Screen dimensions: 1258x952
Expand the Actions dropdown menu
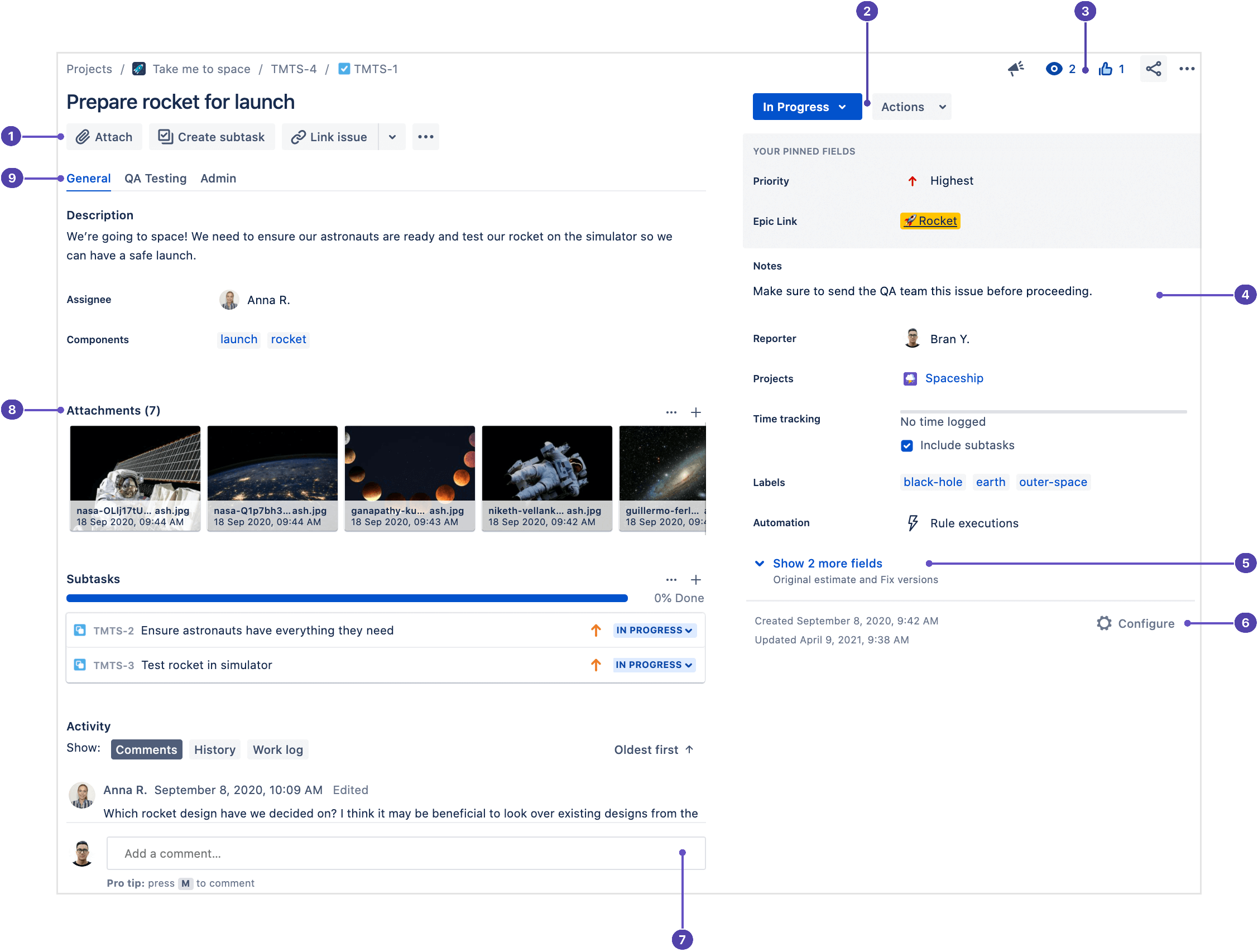(911, 106)
